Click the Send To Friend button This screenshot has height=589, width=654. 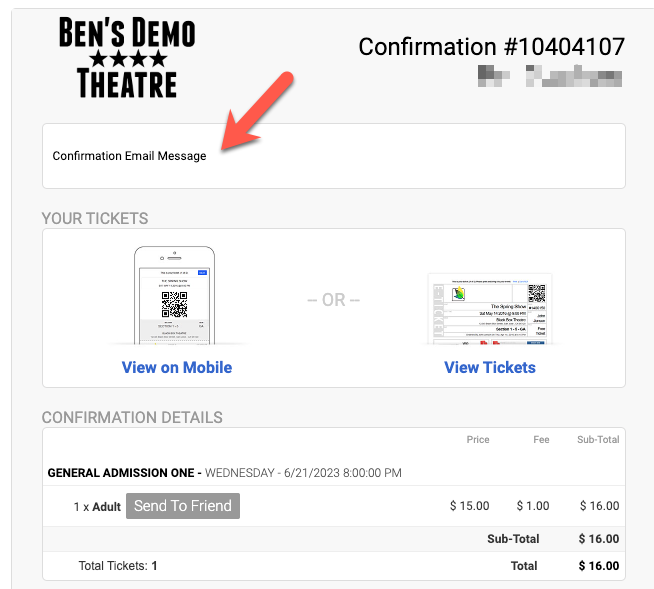tap(183, 506)
